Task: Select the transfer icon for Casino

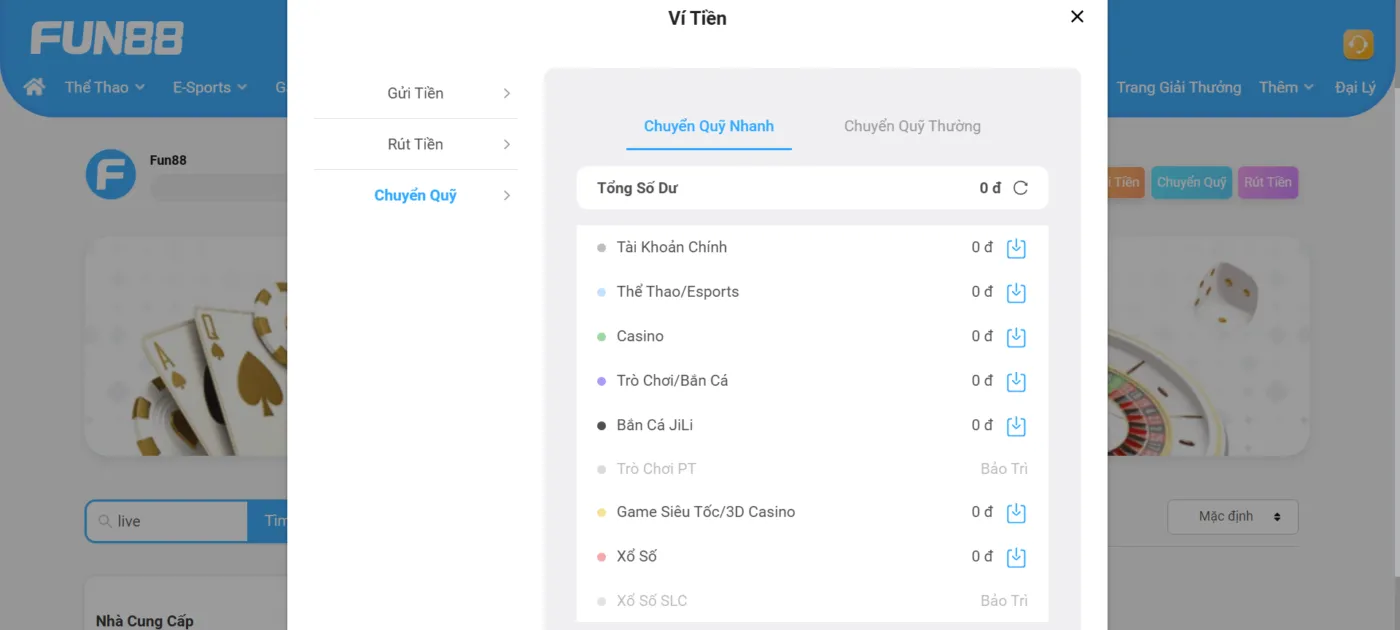Action: (1016, 337)
